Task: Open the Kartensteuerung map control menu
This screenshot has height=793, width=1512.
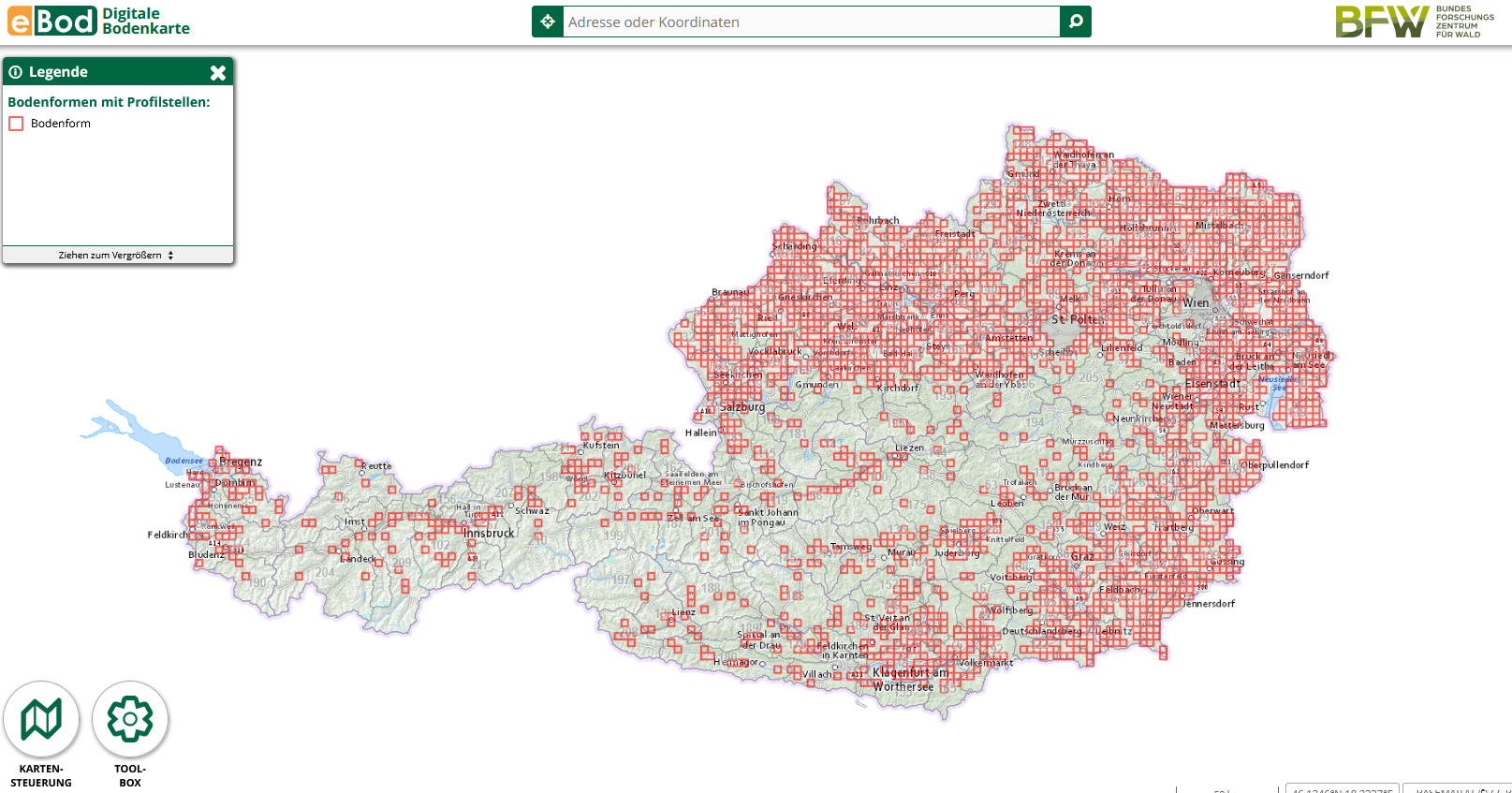Action: point(41,719)
